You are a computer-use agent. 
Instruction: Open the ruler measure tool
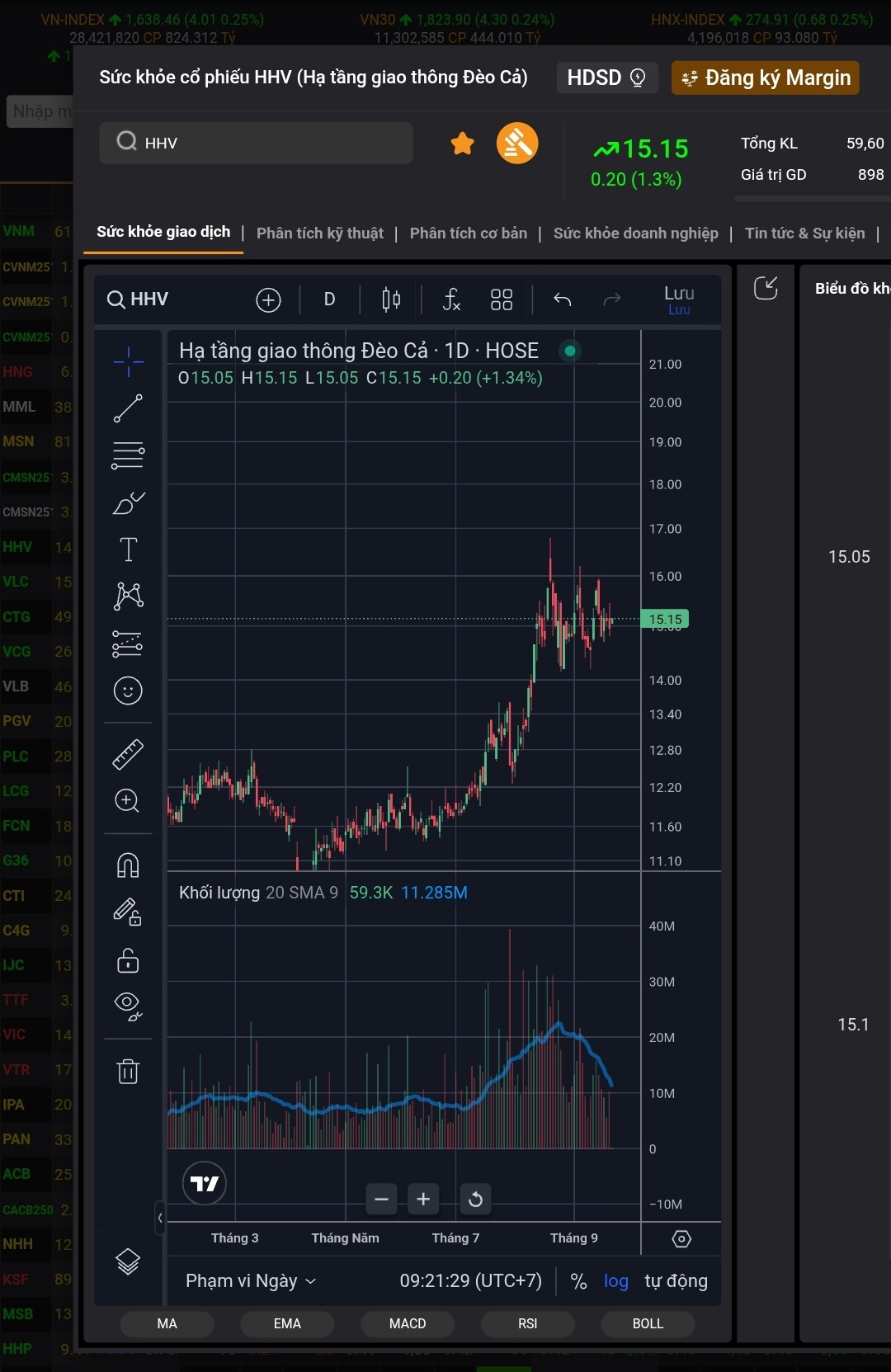click(128, 754)
